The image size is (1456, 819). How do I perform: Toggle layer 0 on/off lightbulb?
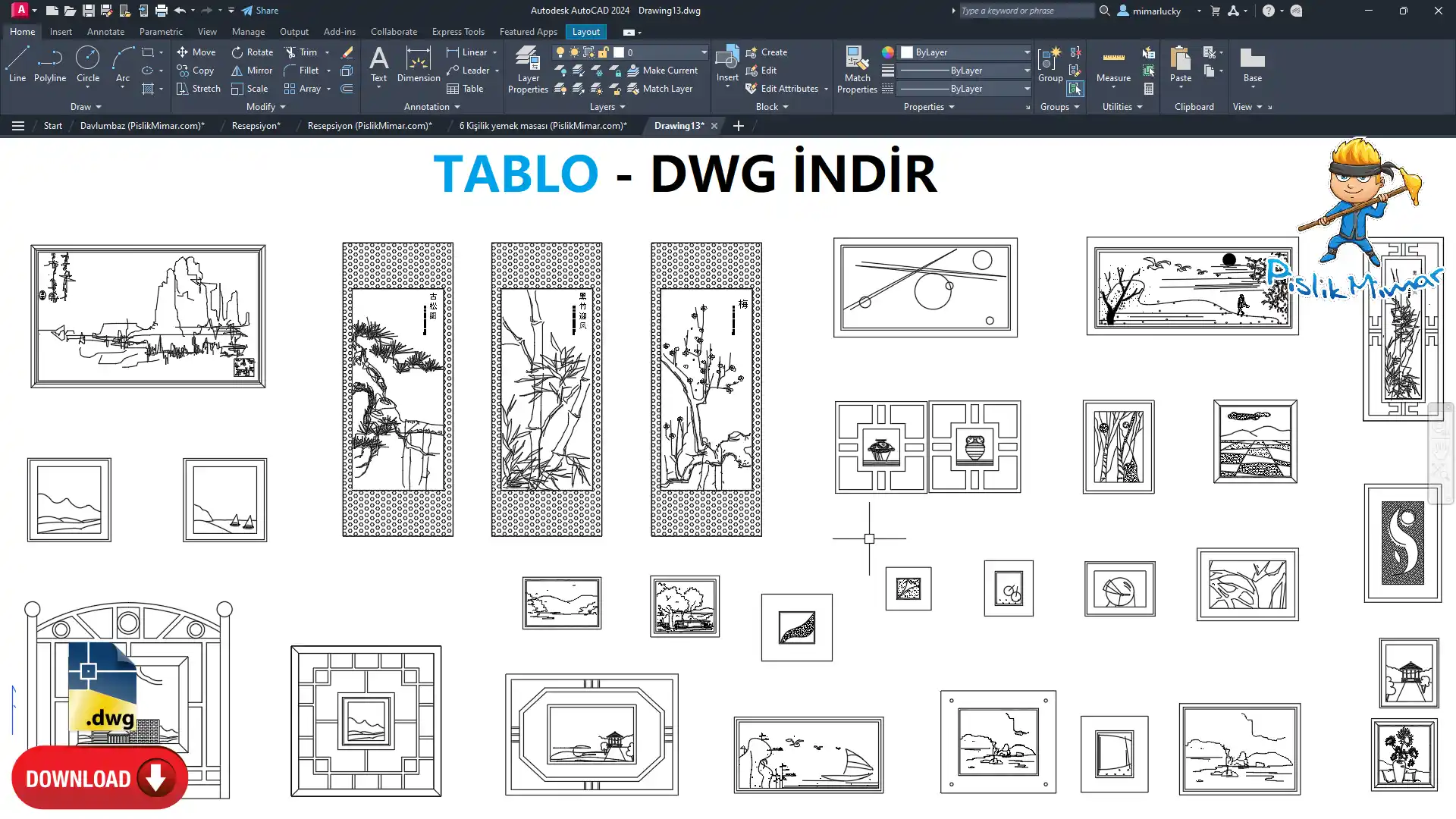tap(560, 52)
